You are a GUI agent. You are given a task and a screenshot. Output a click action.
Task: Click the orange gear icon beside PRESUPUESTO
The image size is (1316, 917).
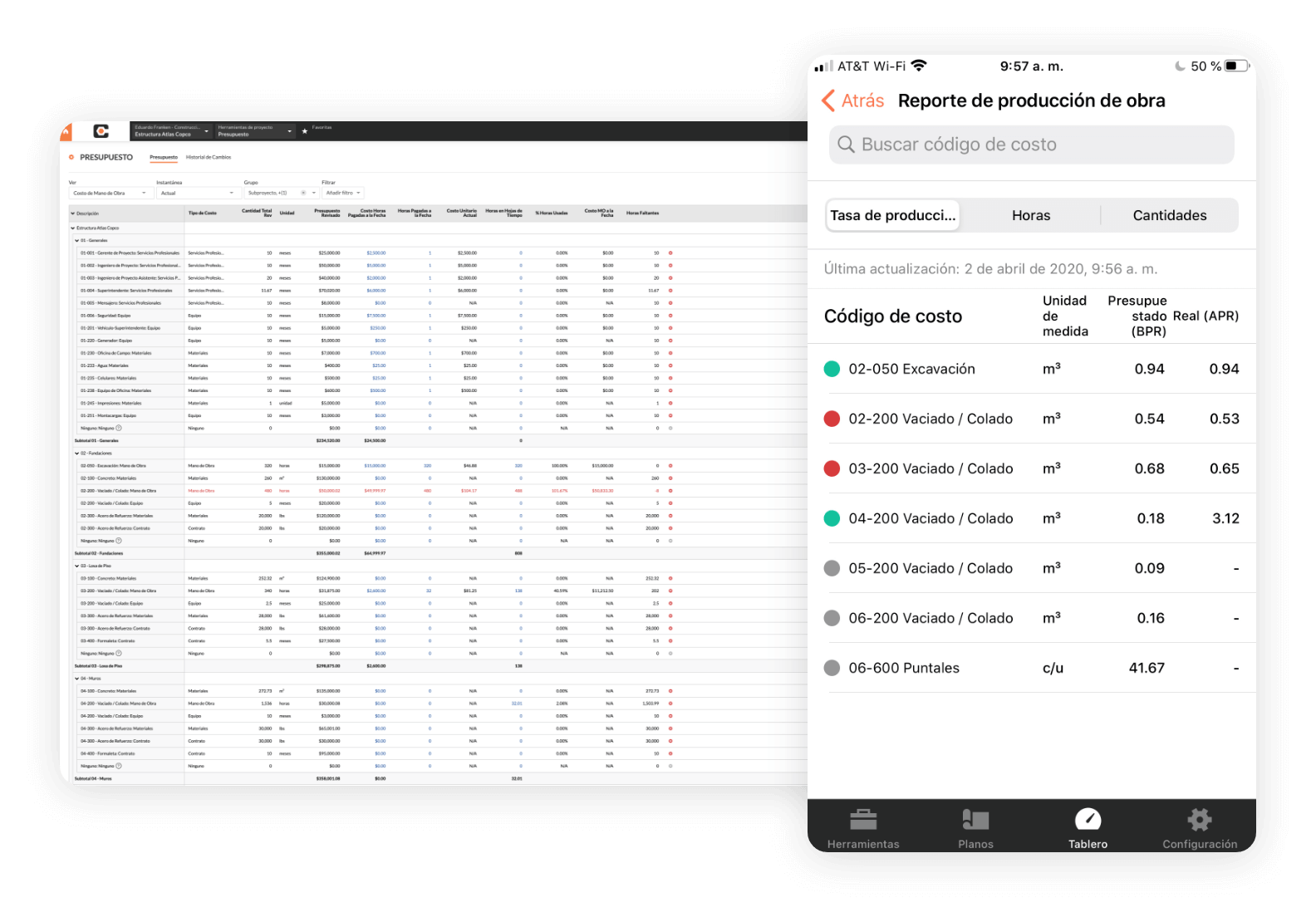click(71, 157)
